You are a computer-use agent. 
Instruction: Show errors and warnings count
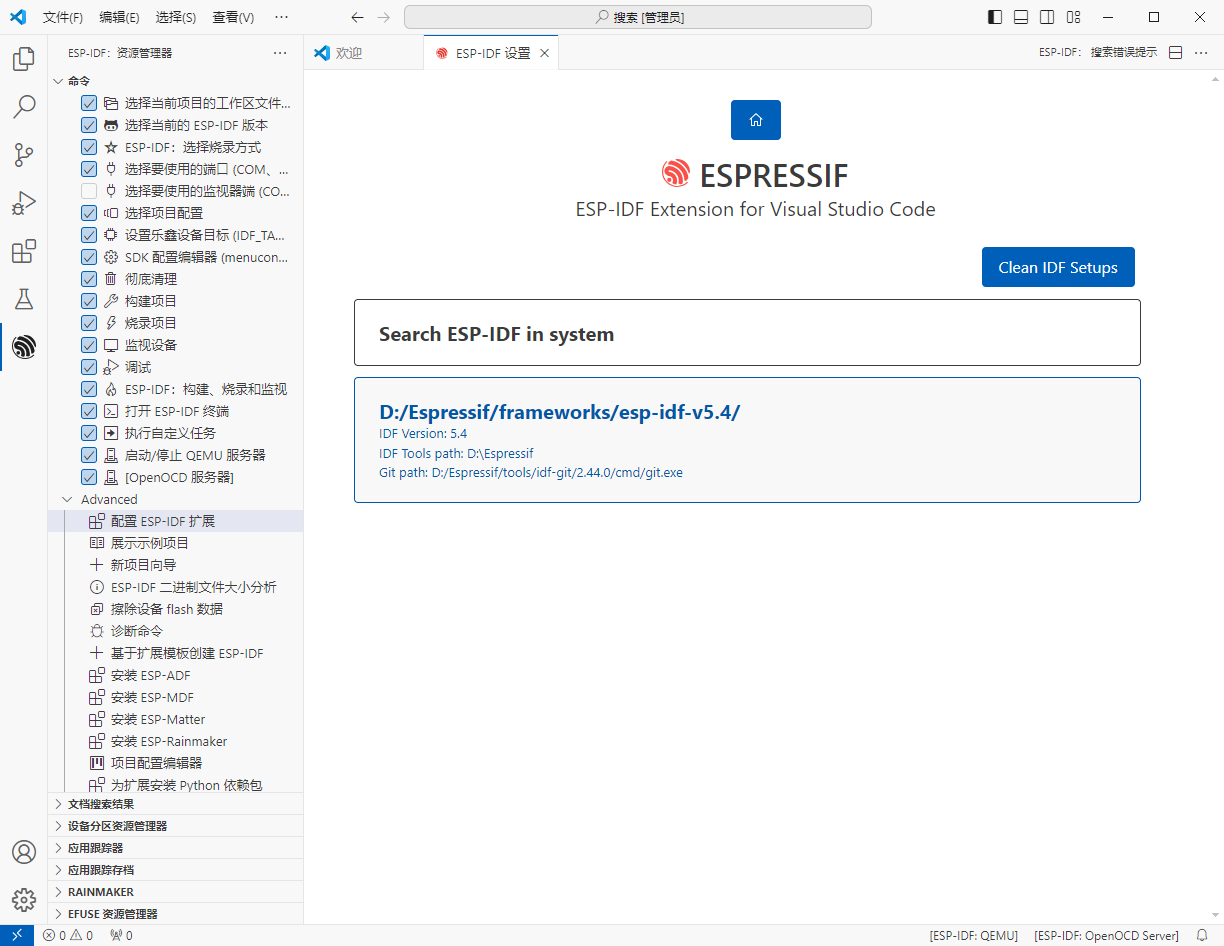[x=68, y=936]
